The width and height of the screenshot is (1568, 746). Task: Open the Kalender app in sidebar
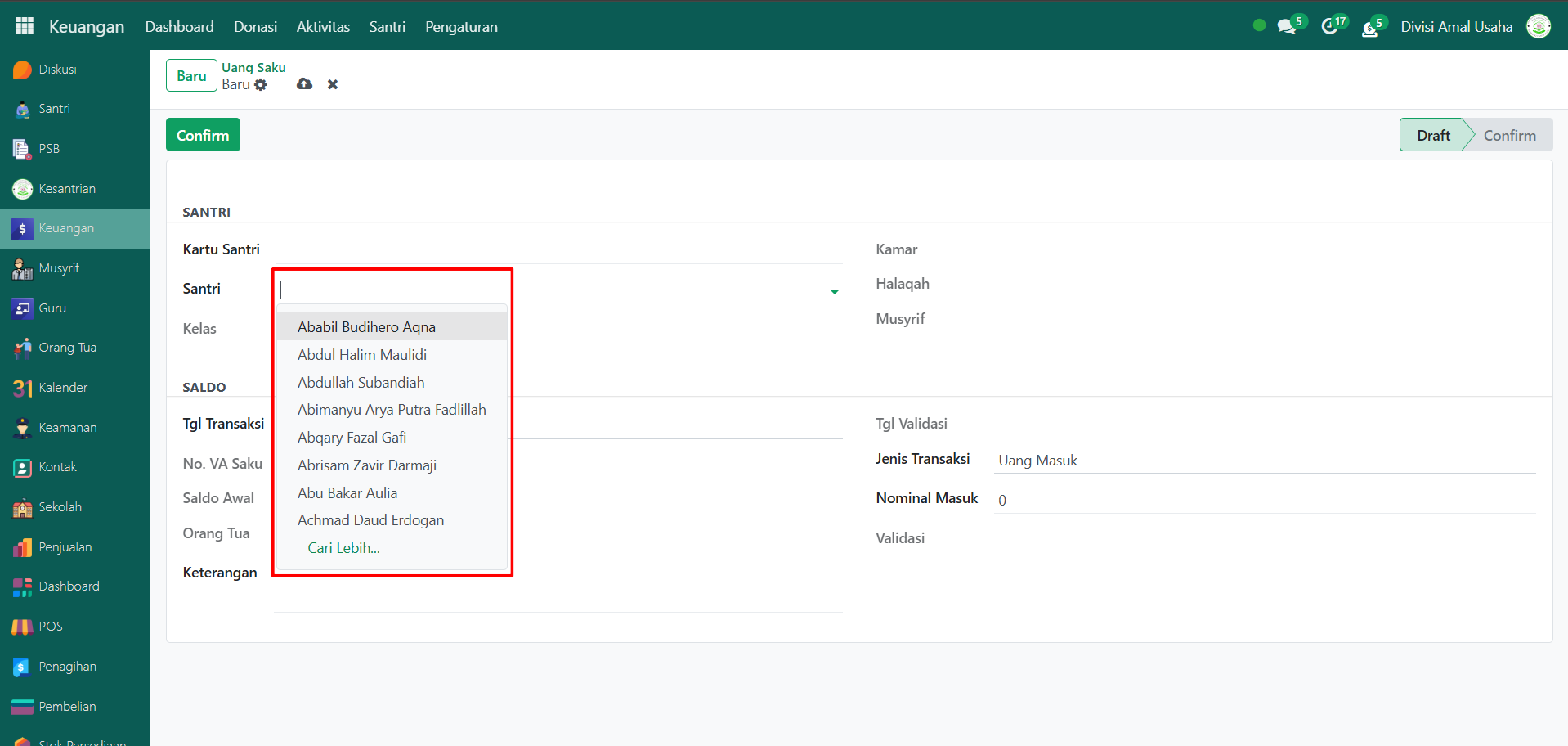coord(63,388)
